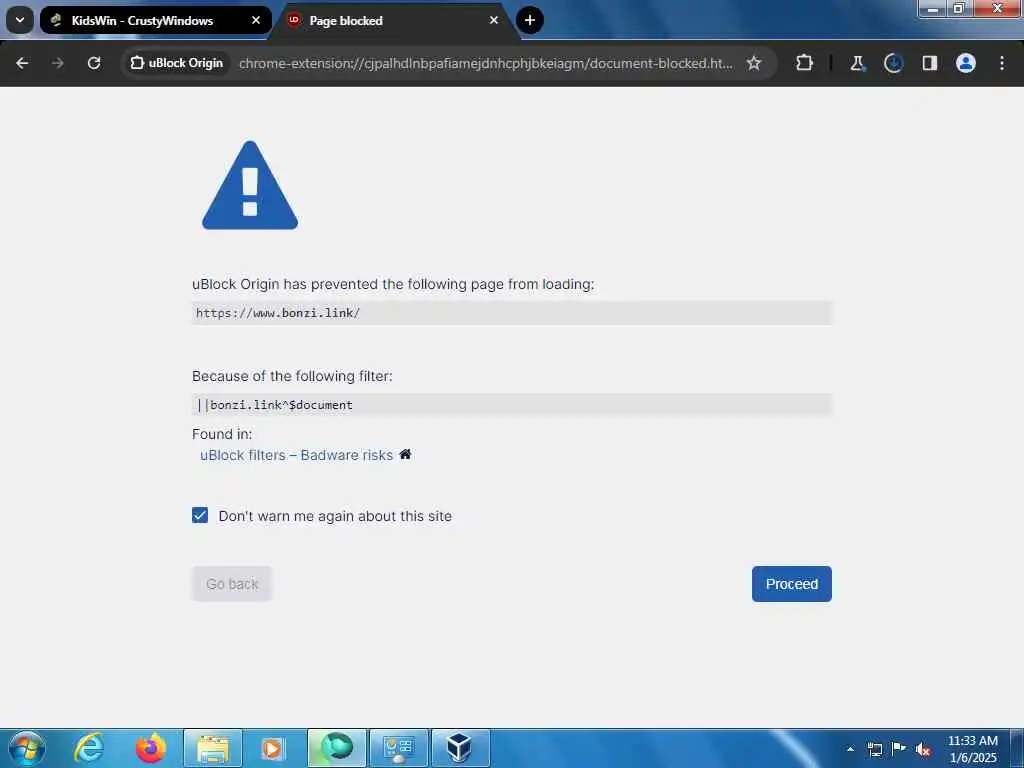Click the uBlock Origin extension chip
The image size is (1024, 768).
176,63
